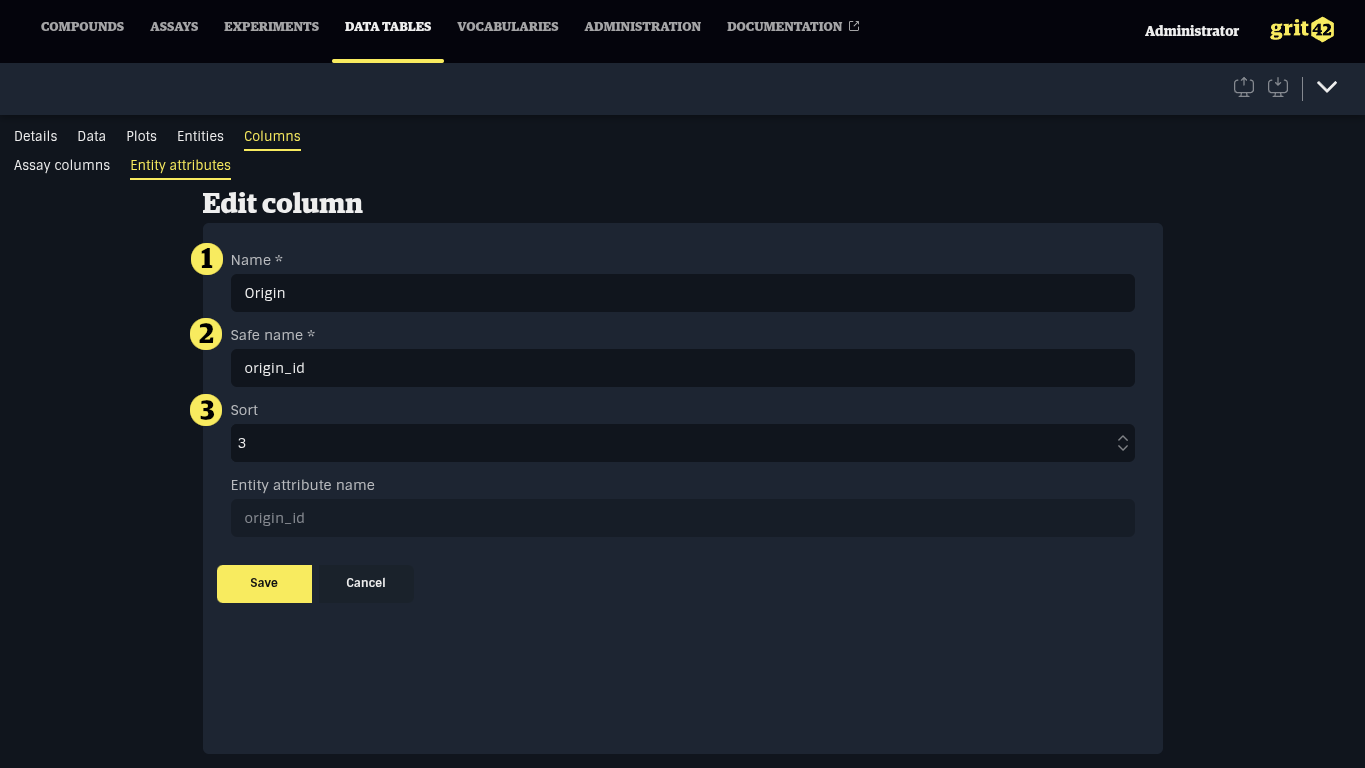Go to the Experiments section

pos(271,27)
